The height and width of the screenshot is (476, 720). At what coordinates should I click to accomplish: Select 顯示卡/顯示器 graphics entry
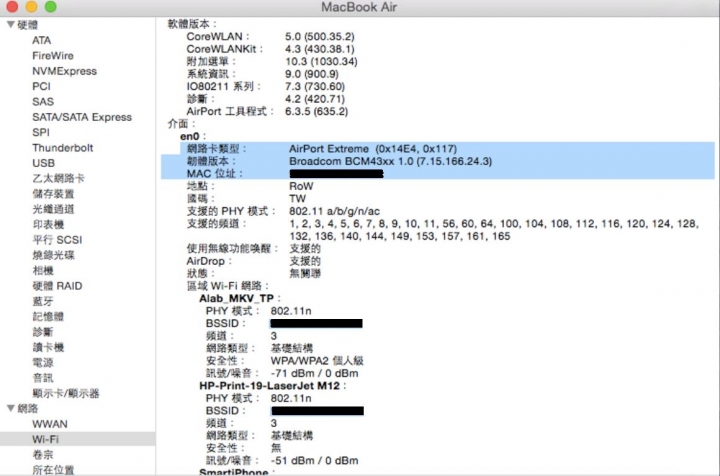[66, 393]
